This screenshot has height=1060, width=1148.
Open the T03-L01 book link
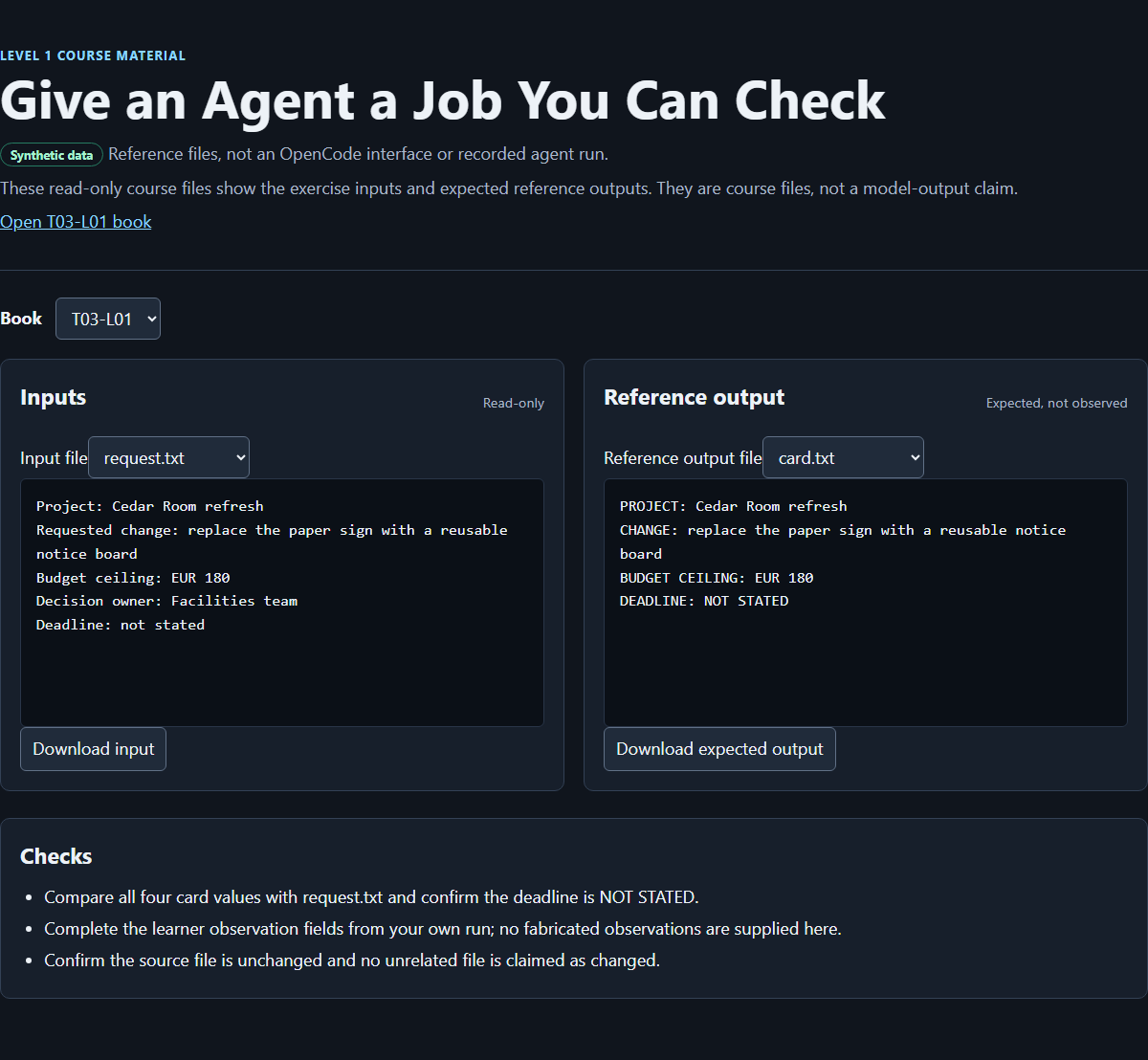(76, 222)
